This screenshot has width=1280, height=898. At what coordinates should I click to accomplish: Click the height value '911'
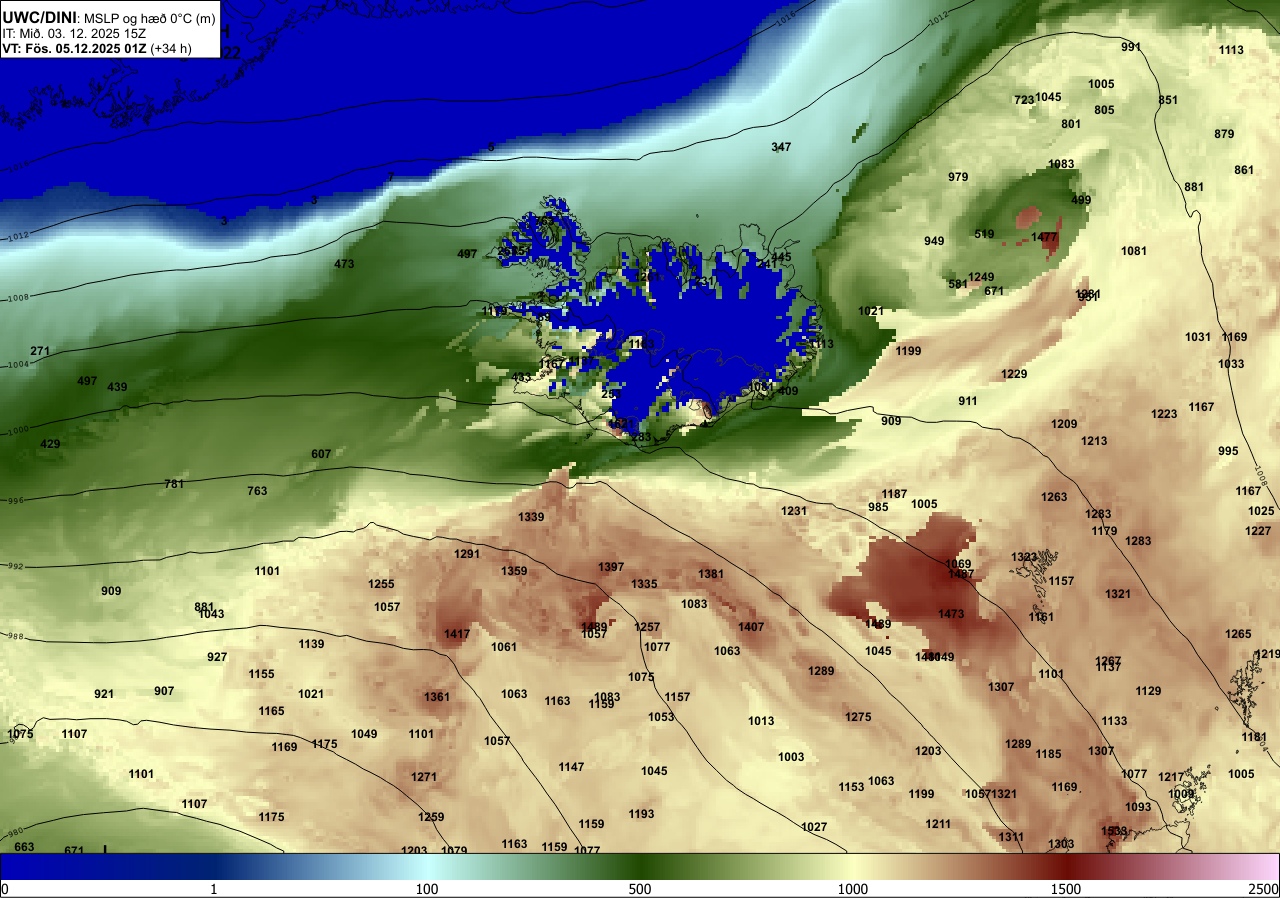pyautogui.click(x=968, y=401)
